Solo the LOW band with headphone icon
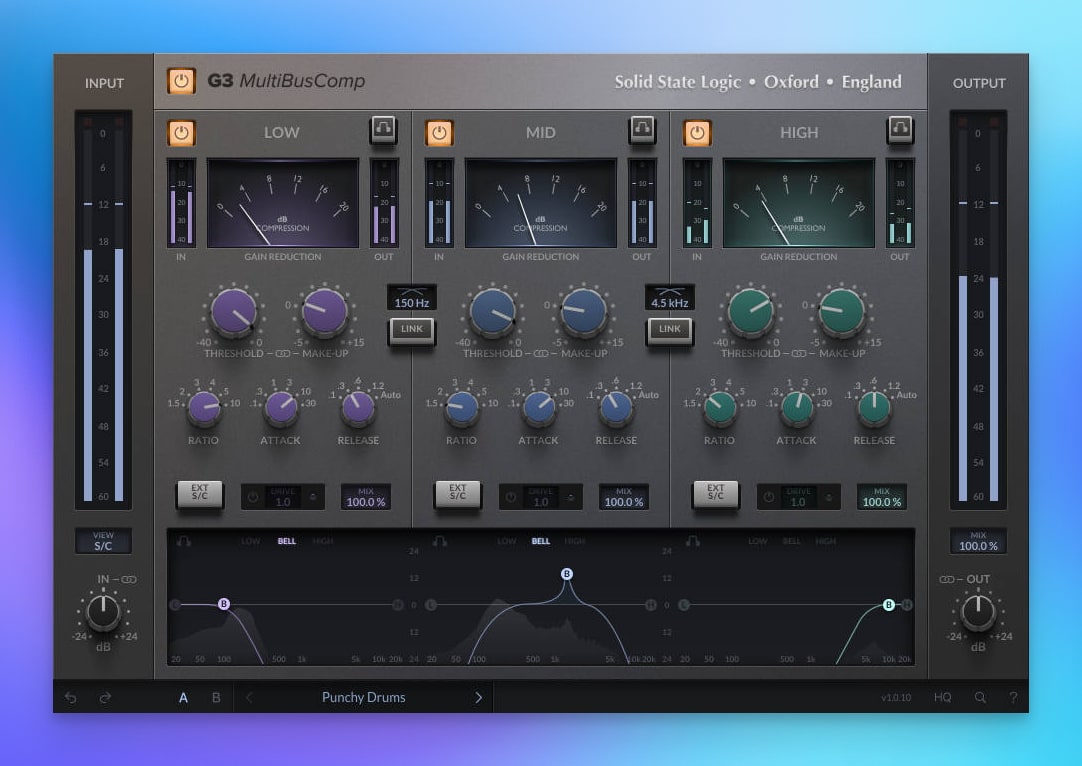1082x766 pixels. tap(383, 129)
